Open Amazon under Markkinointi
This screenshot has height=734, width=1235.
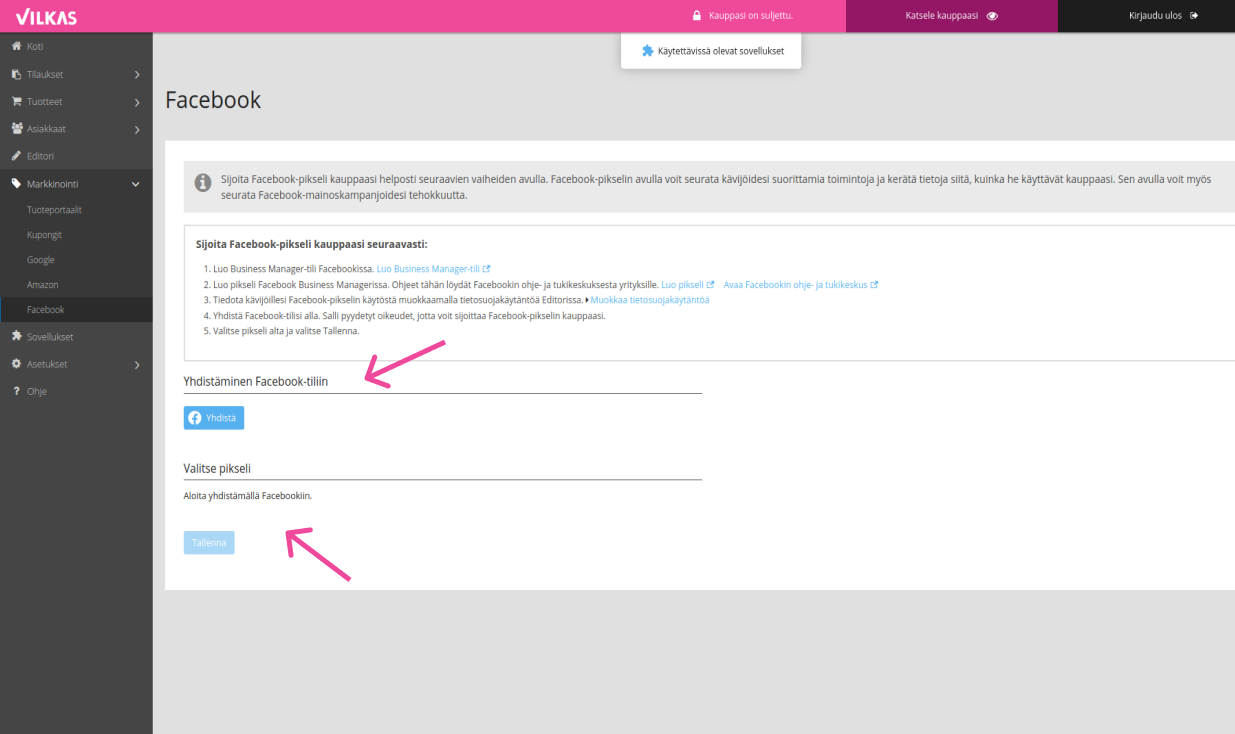pyautogui.click(x=43, y=285)
